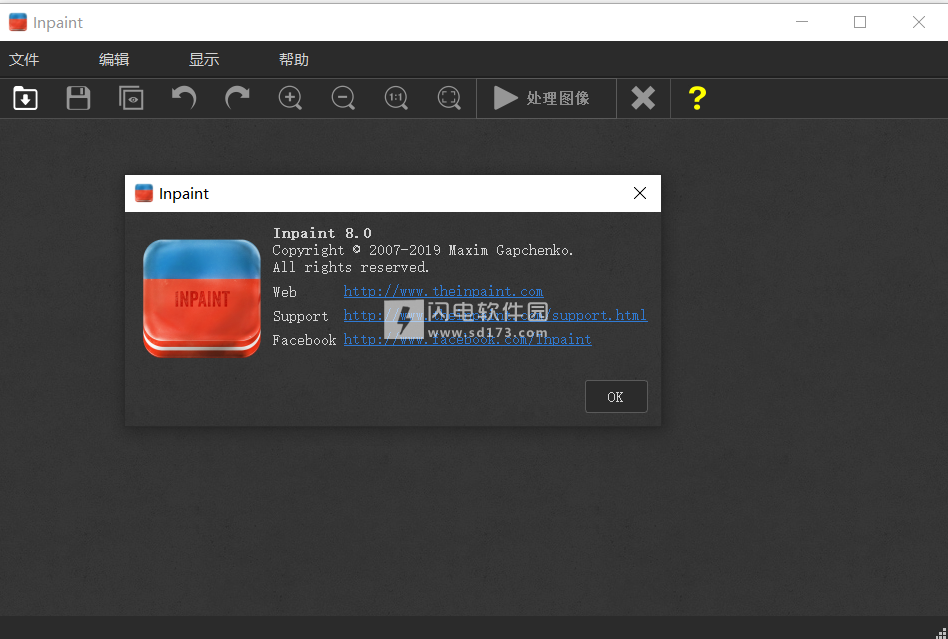The width and height of the screenshot is (948, 639).
Task: Start processing with the 处理图像 button
Action: 547,98
